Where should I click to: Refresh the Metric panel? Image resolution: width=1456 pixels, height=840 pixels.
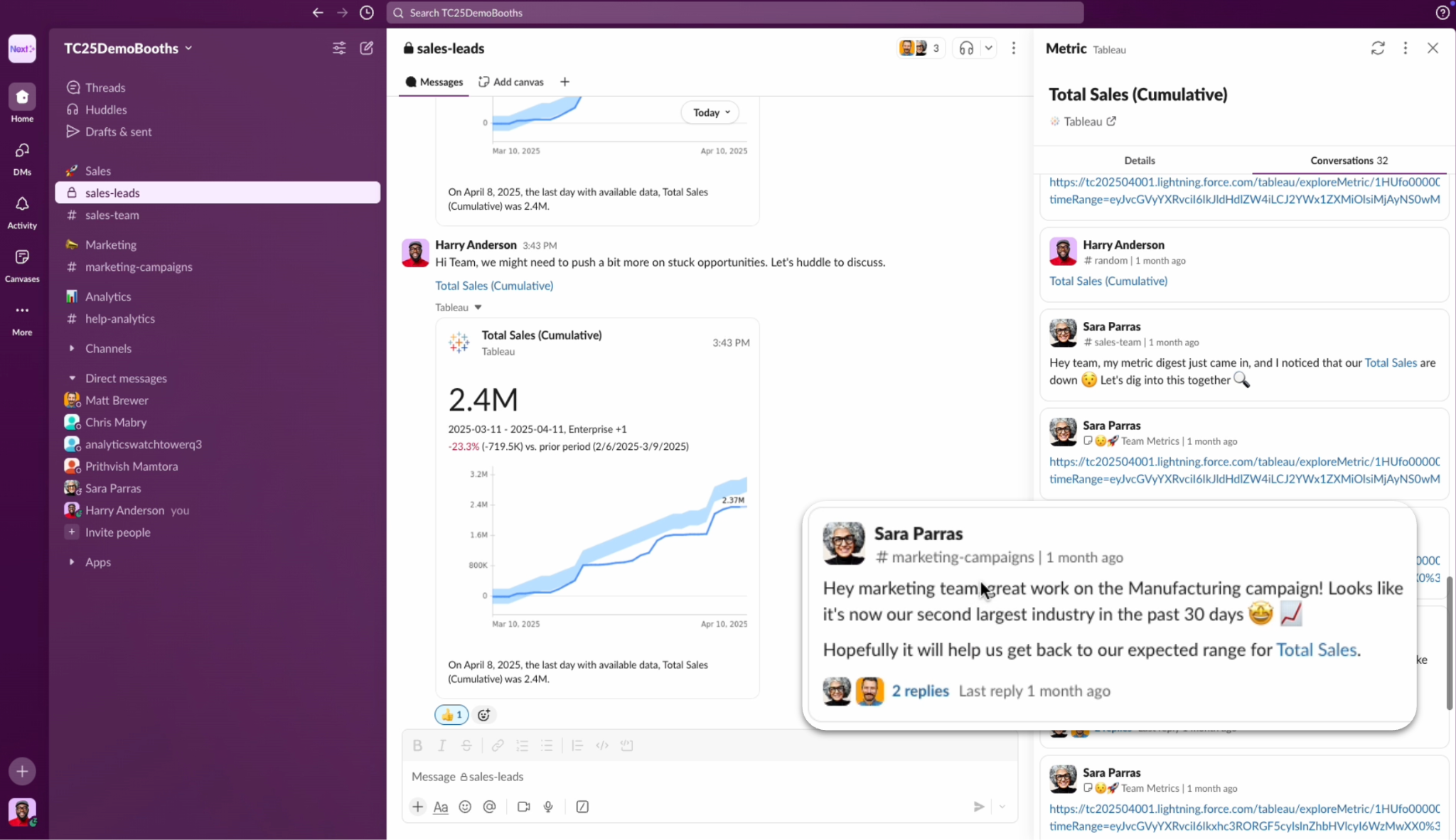tap(1378, 48)
